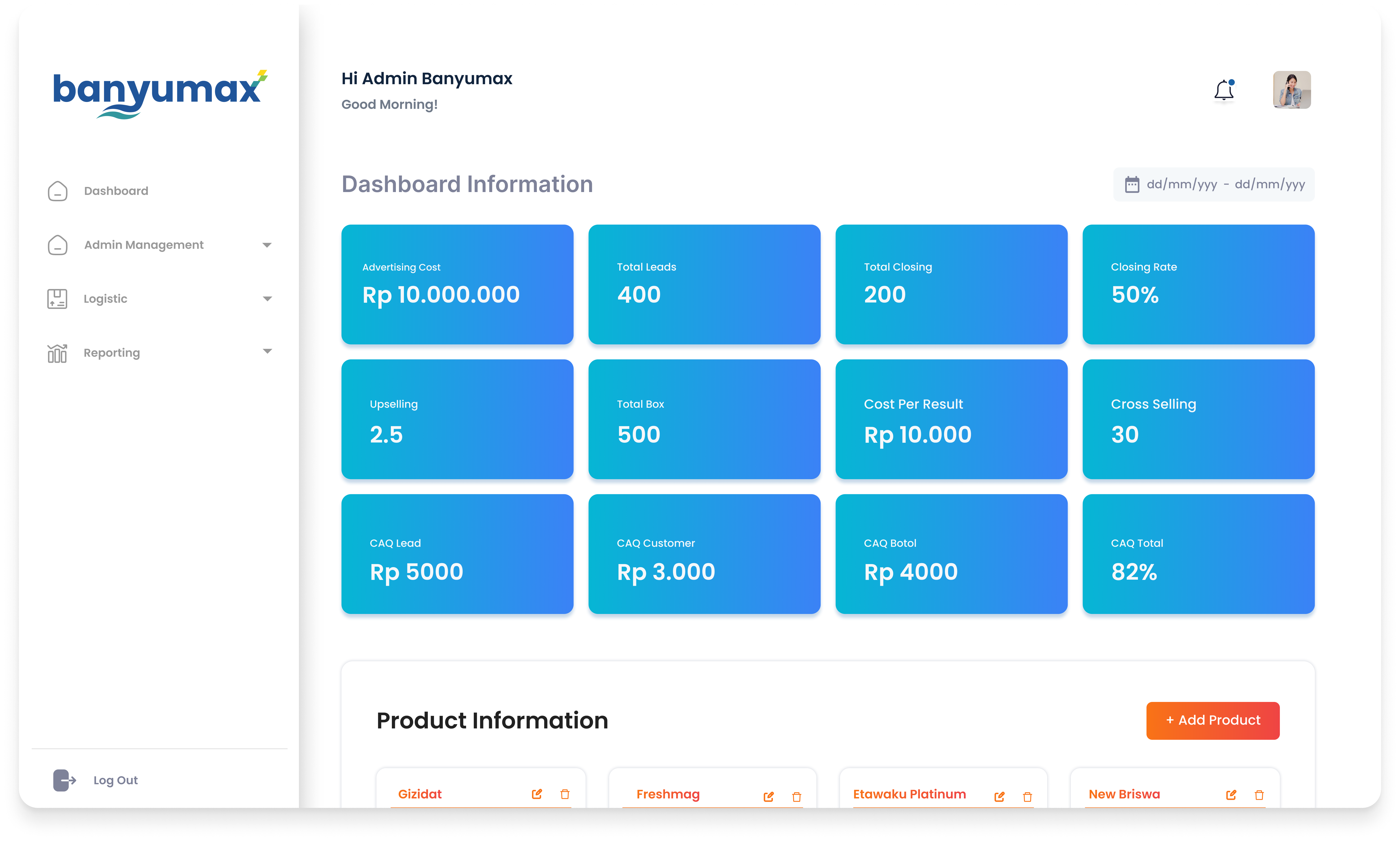
Task: Click the Cost Per Result card
Action: (x=951, y=419)
